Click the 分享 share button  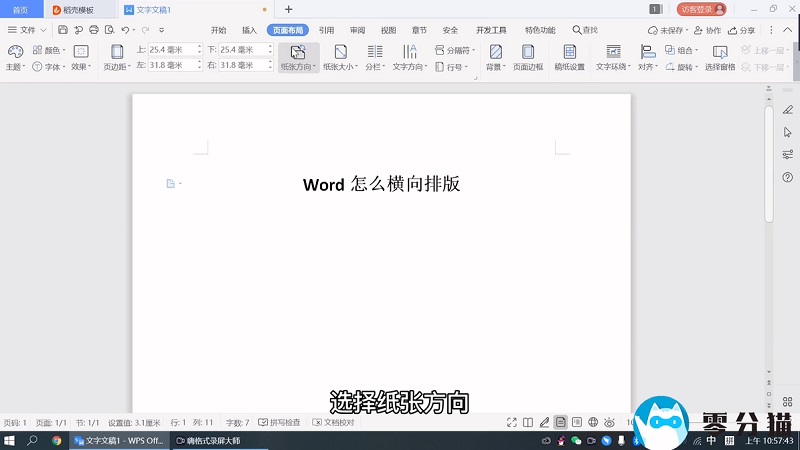point(741,30)
